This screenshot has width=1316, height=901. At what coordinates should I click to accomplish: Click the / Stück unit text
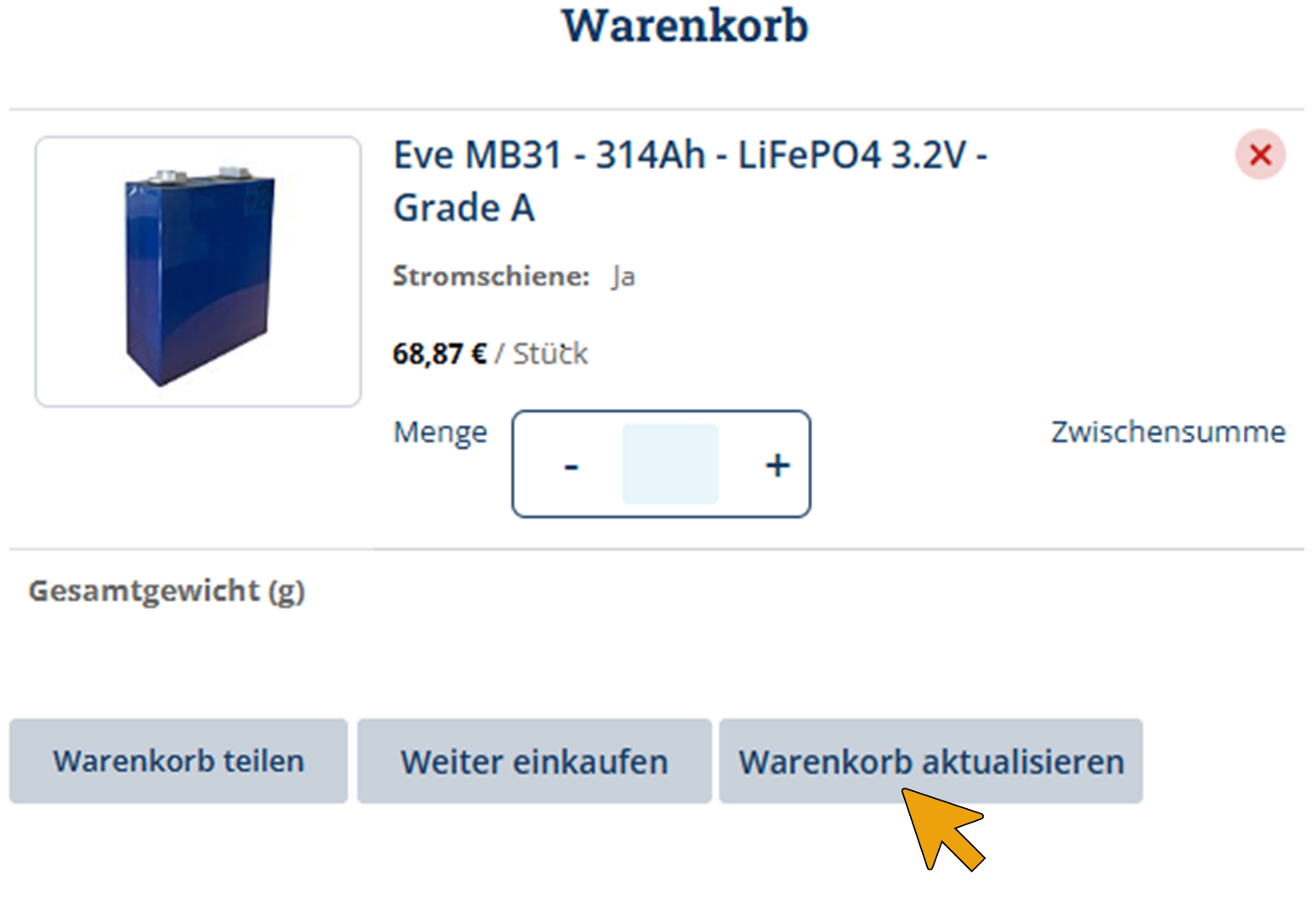[x=541, y=353]
